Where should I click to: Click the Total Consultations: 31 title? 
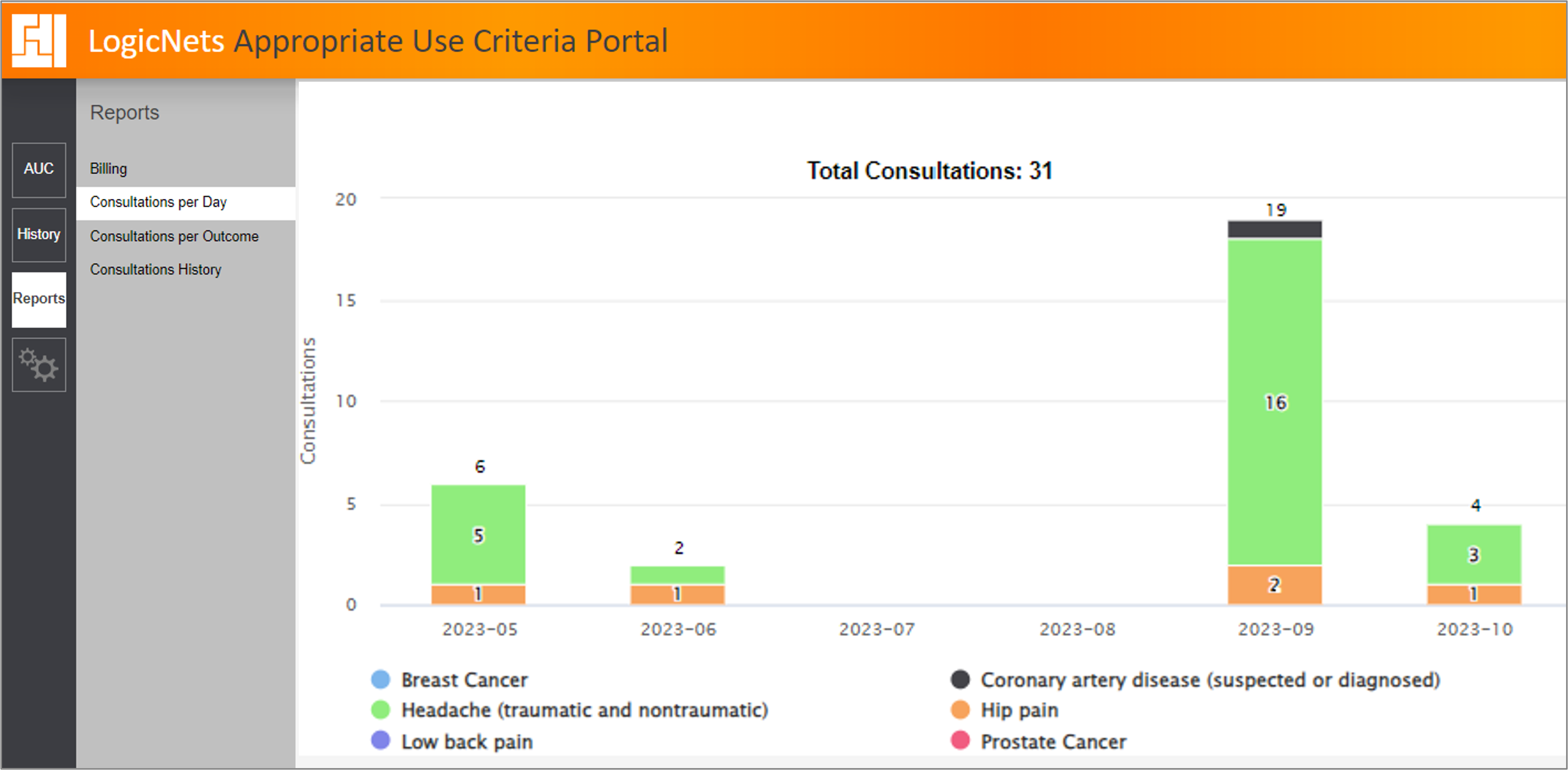coord(929,171)
